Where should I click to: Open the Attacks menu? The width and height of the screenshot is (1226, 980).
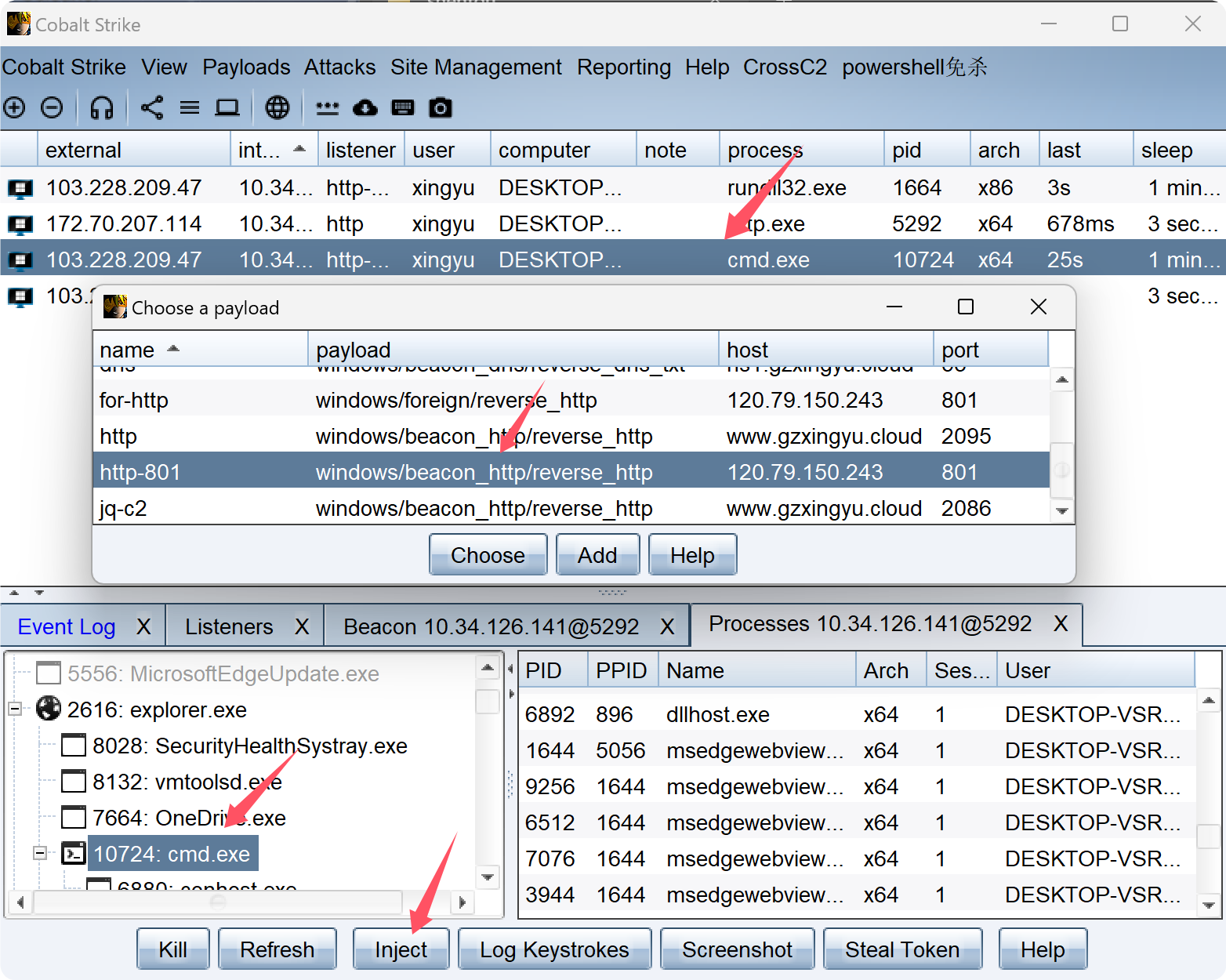pyautogui.click(x=339, y=67)
